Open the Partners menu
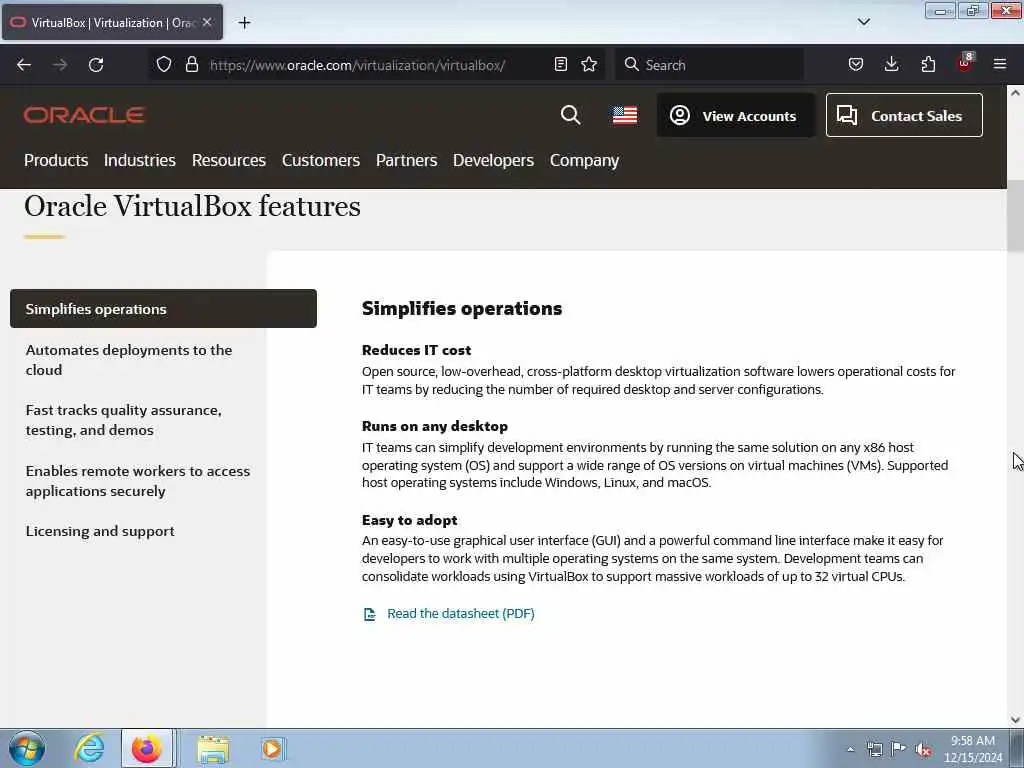1024x768 pixels. 406,160
